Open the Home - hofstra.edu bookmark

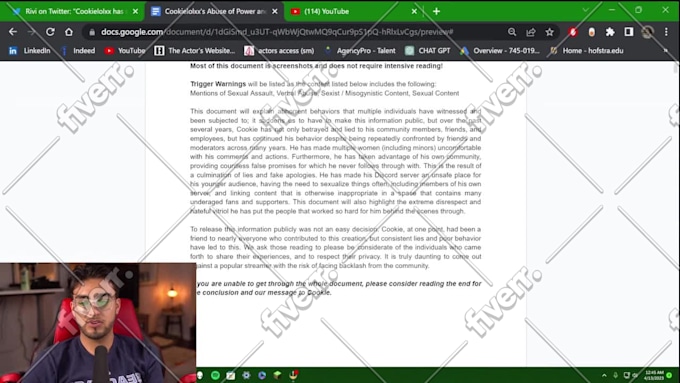coord(586,51)
